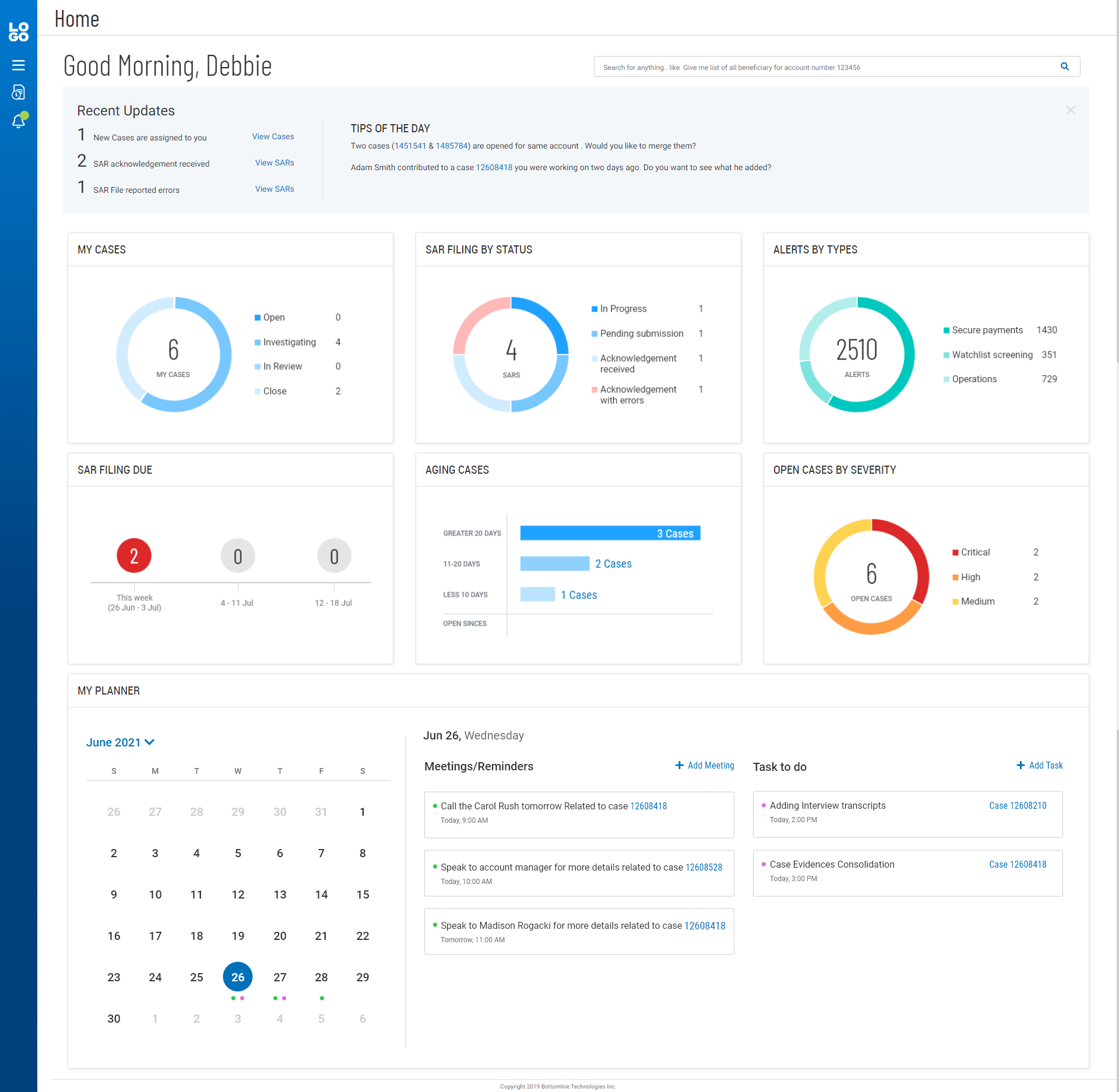This screenshot has width=1119, height=1092.
Task: Dismiss the Recent Updates panel
Action: click(x=1071, y=110)
